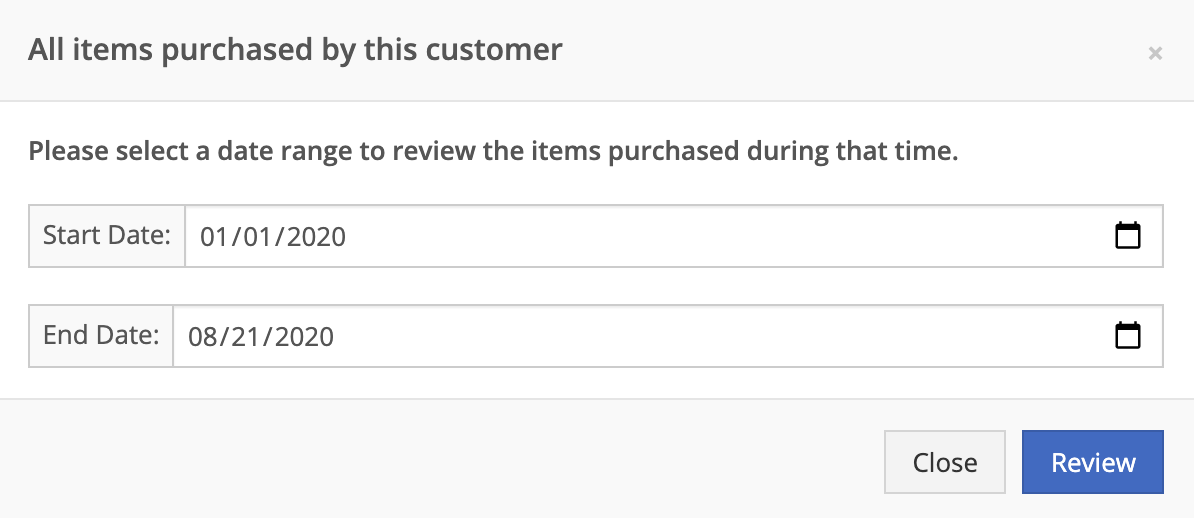Image resolution: width=1194 pixels, height=518 pixels.
Task: Open the End Date calendar picker icon
Action: coord(1128,335)
